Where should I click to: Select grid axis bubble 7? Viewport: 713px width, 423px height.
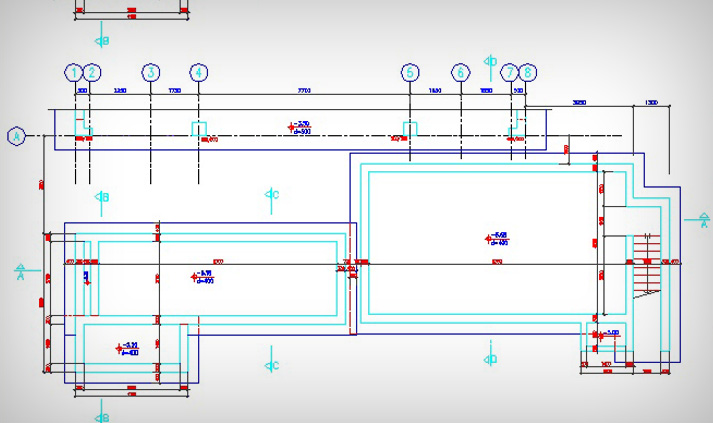pyautogui.click(x=510, y=72)
